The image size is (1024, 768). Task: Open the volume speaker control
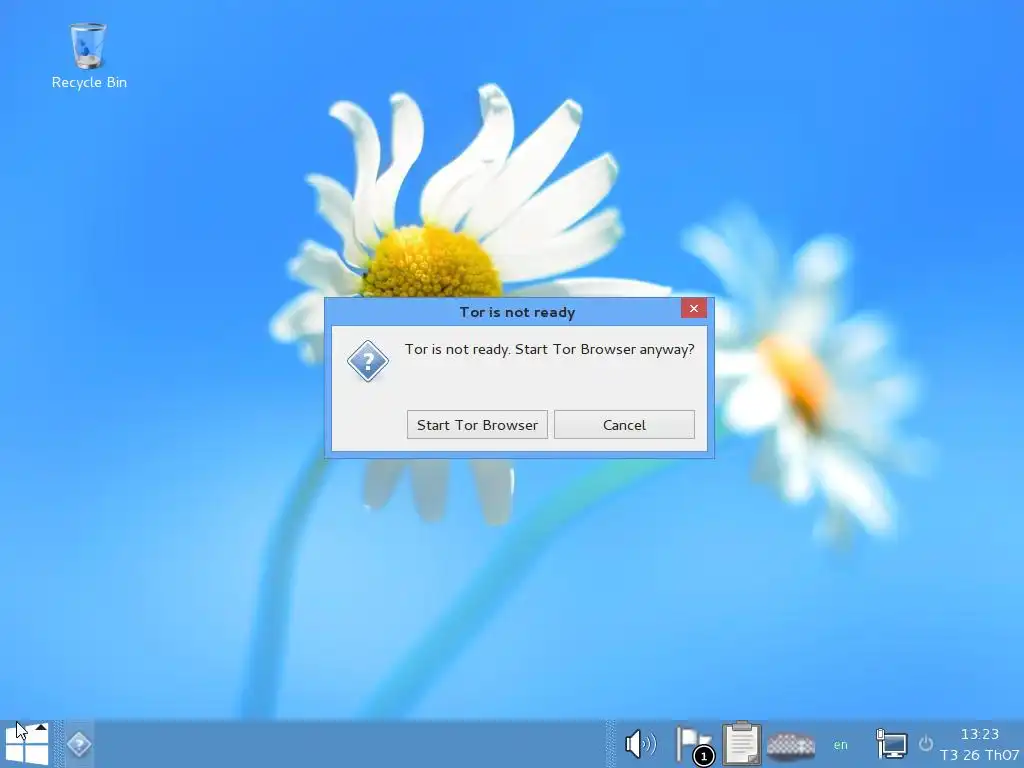tap(640, 744)
